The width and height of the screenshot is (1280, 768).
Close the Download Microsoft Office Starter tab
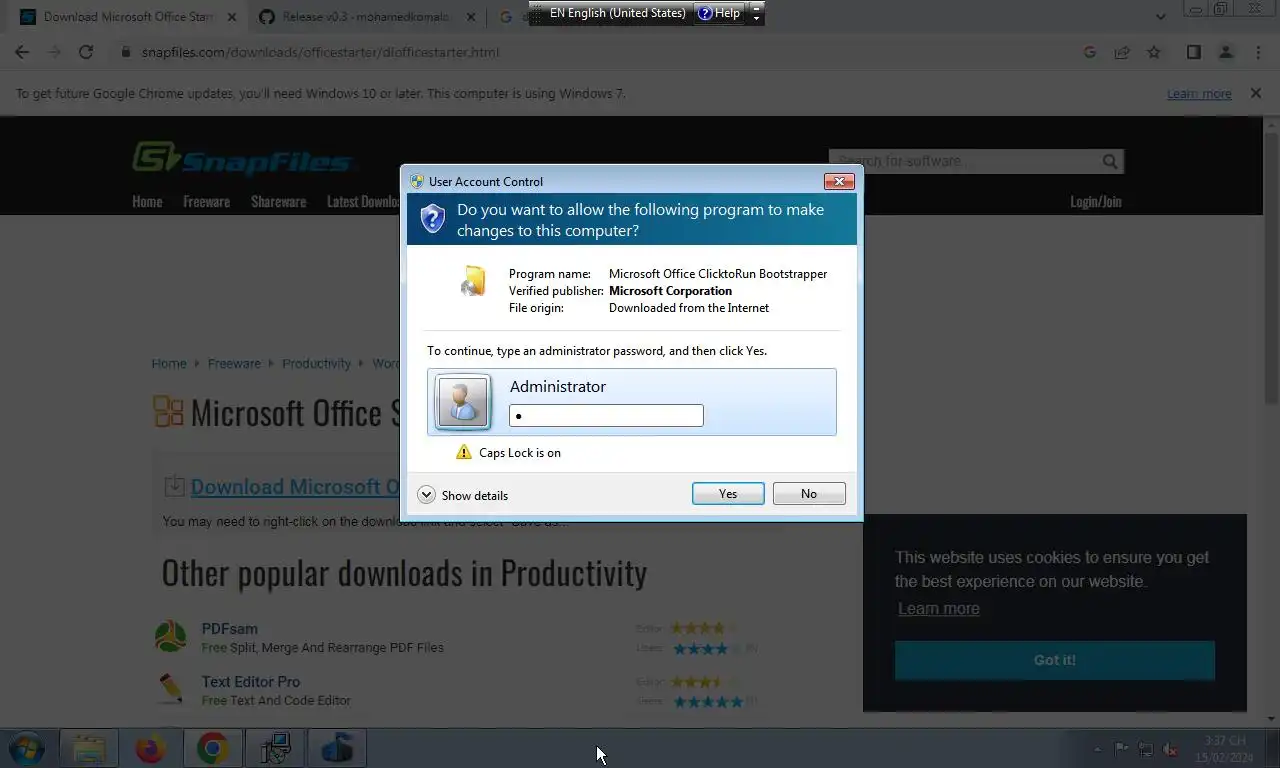click(x=232, y=17)
